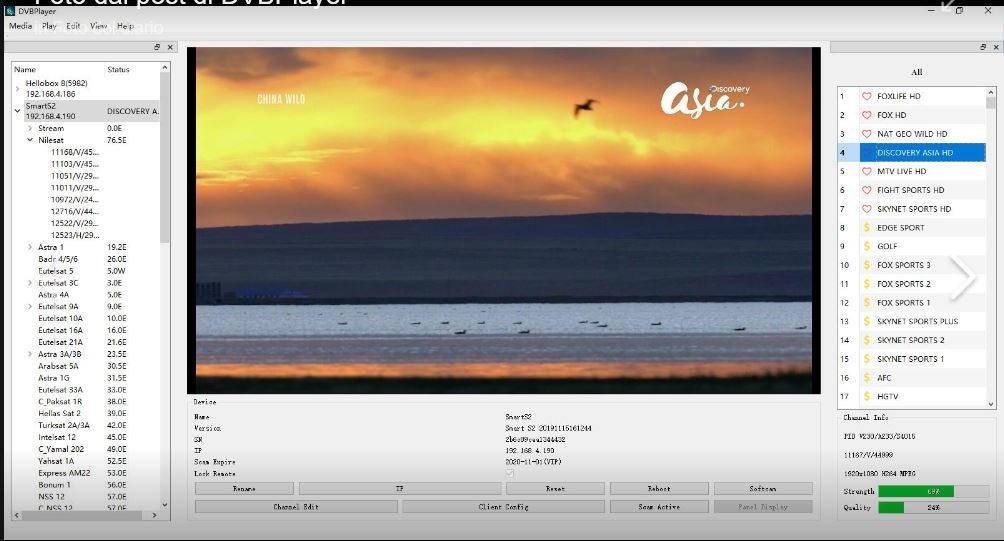Click the dollar icon beside FOX SPORTS 2
The width and height of the screenshot is (1004, 541).
coord(866,284)
